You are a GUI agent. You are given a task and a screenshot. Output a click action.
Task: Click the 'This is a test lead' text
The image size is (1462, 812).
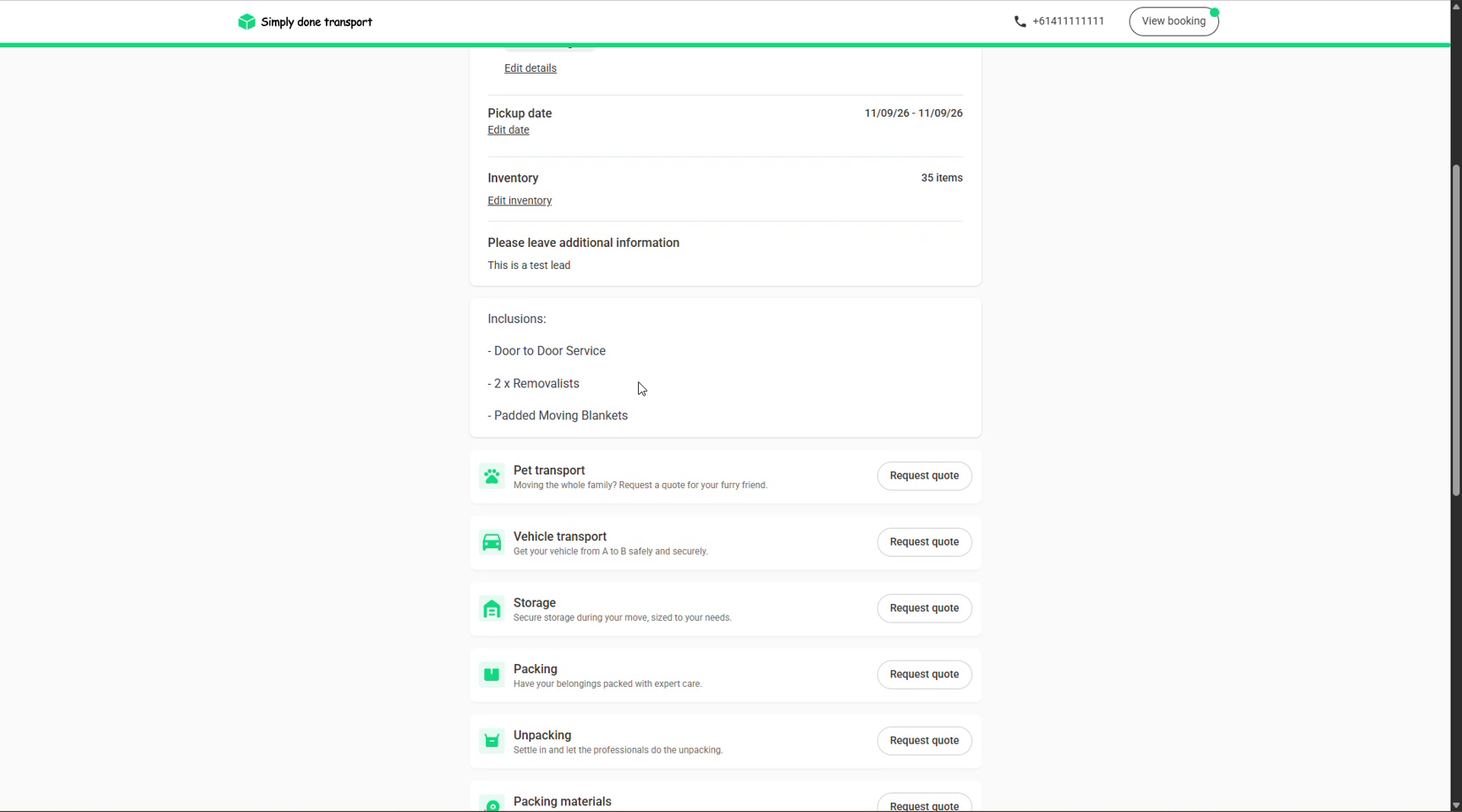[x=529, y=266]
